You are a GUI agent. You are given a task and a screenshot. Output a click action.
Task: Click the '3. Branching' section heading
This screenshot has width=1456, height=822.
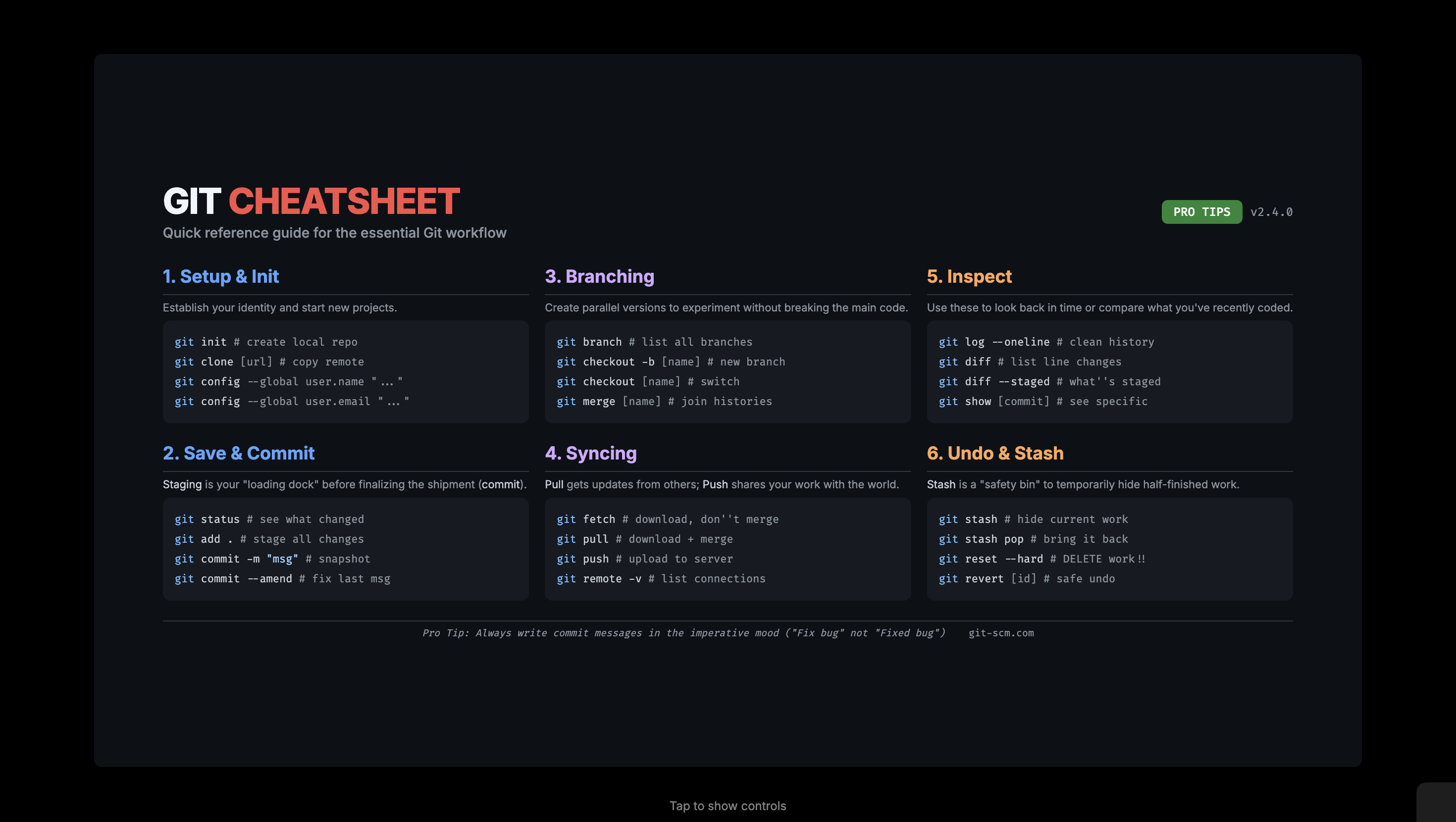(x=599, y=276)
